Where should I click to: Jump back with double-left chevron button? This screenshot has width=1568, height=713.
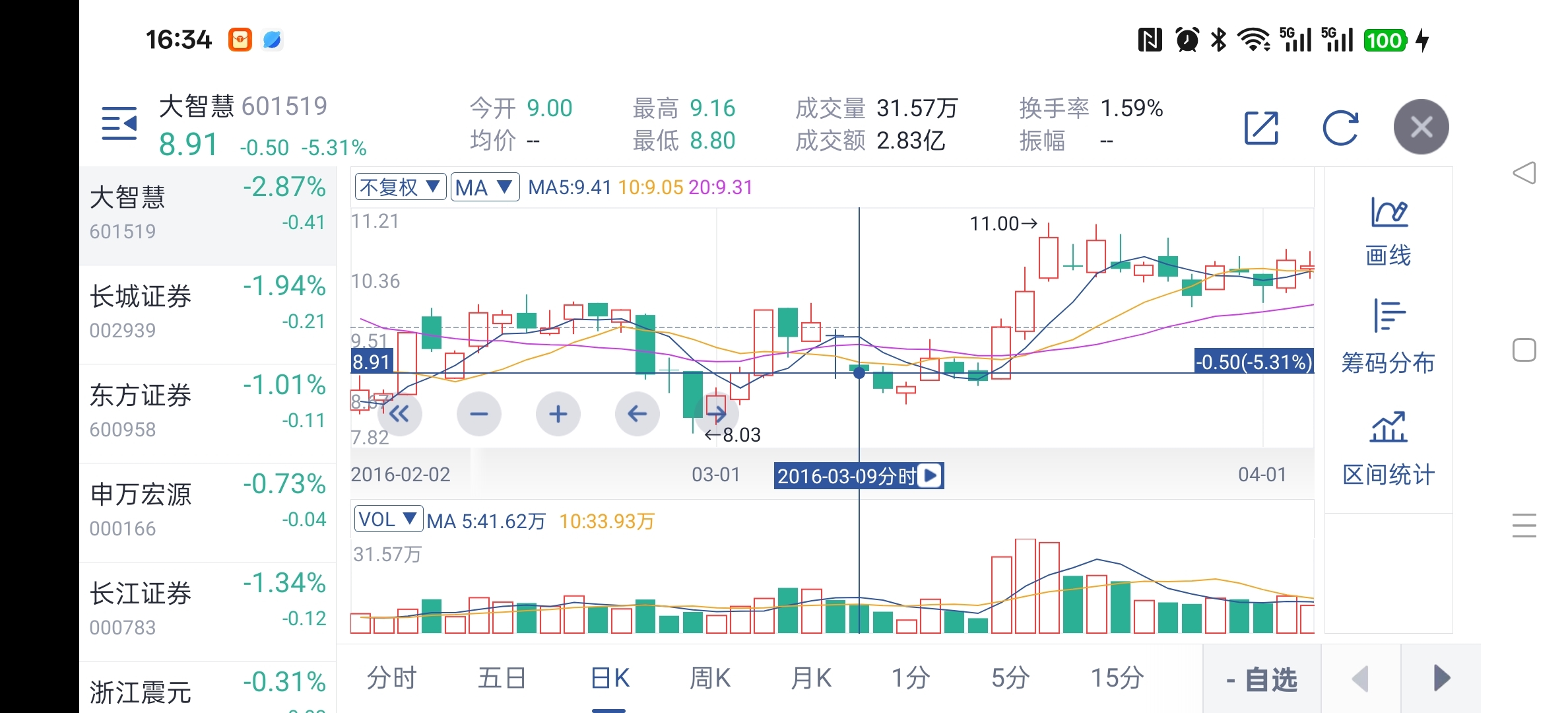(x=399, y=414)
